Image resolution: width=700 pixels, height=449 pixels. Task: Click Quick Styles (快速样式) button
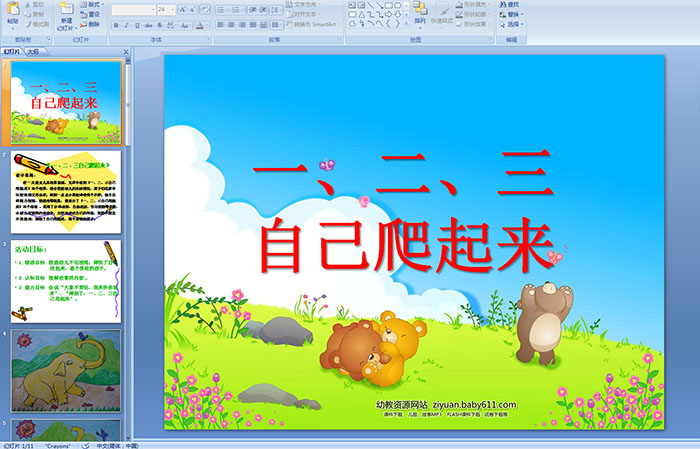[x=442, y=14]
